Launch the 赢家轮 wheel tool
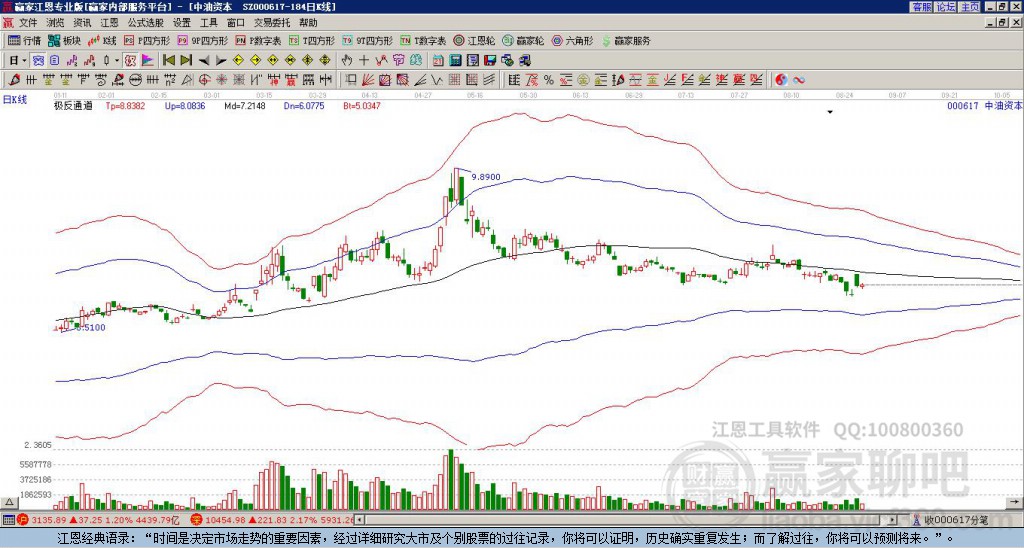Viewport: 1024px width, 548px height. click(523, 40)
